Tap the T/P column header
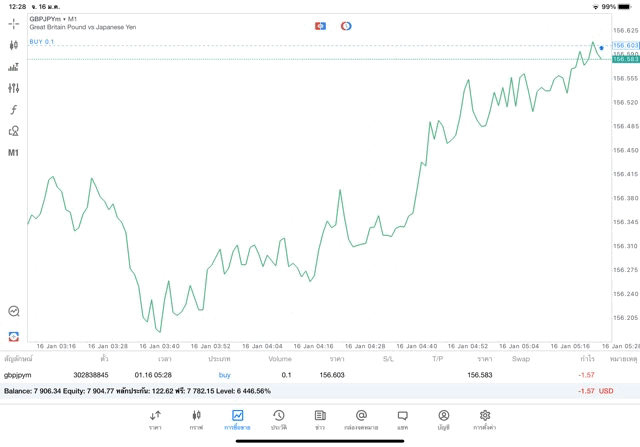The width and height of the screenshot is (640, 447). point(438,359)
